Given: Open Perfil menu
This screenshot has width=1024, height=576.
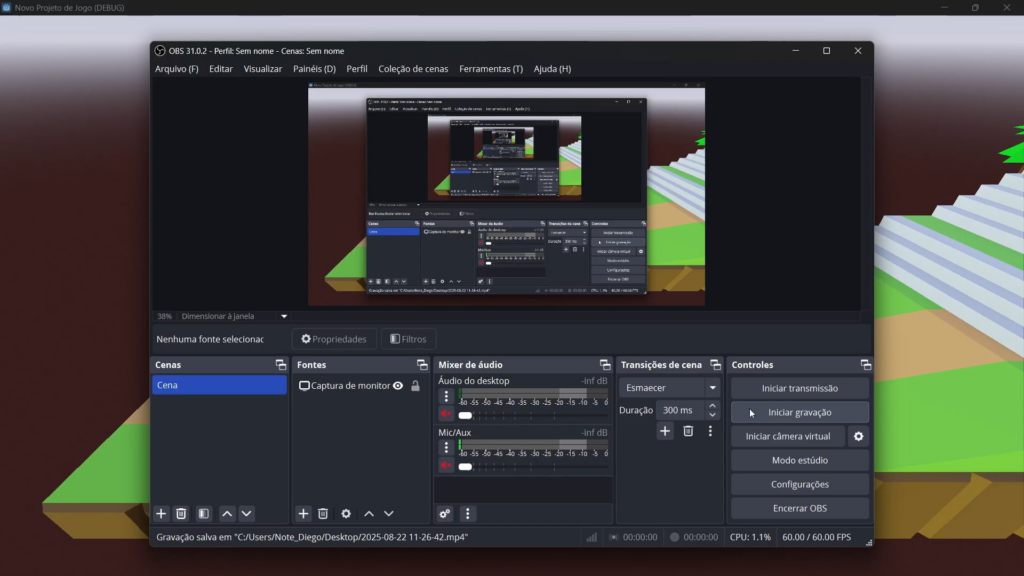Looking at the screenshot, I should (357, 69).
